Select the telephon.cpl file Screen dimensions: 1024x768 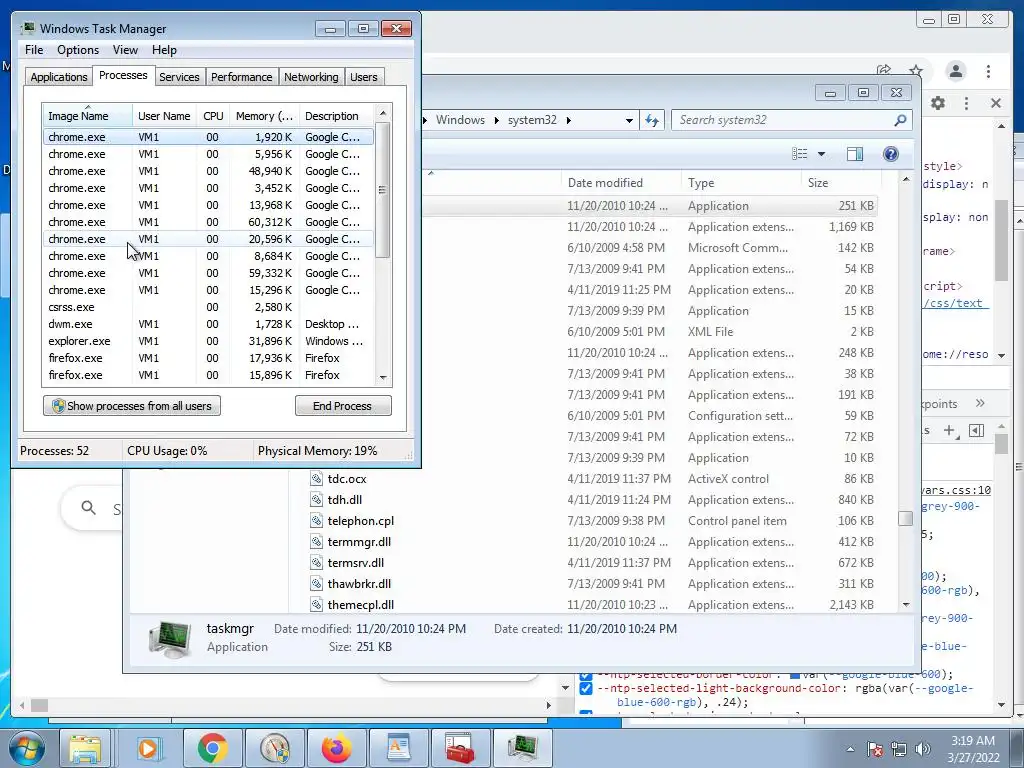coord(360,520)
